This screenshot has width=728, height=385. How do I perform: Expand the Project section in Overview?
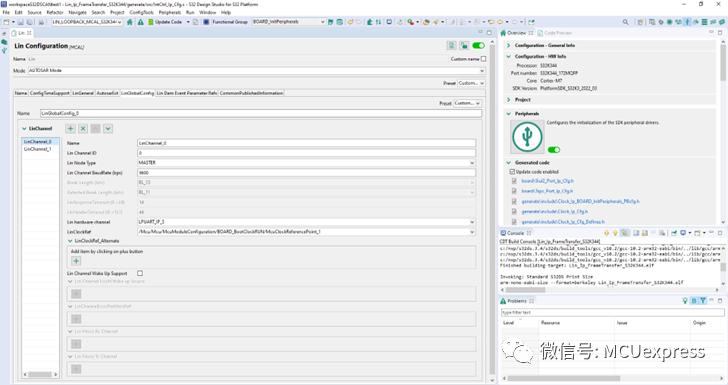508,100
